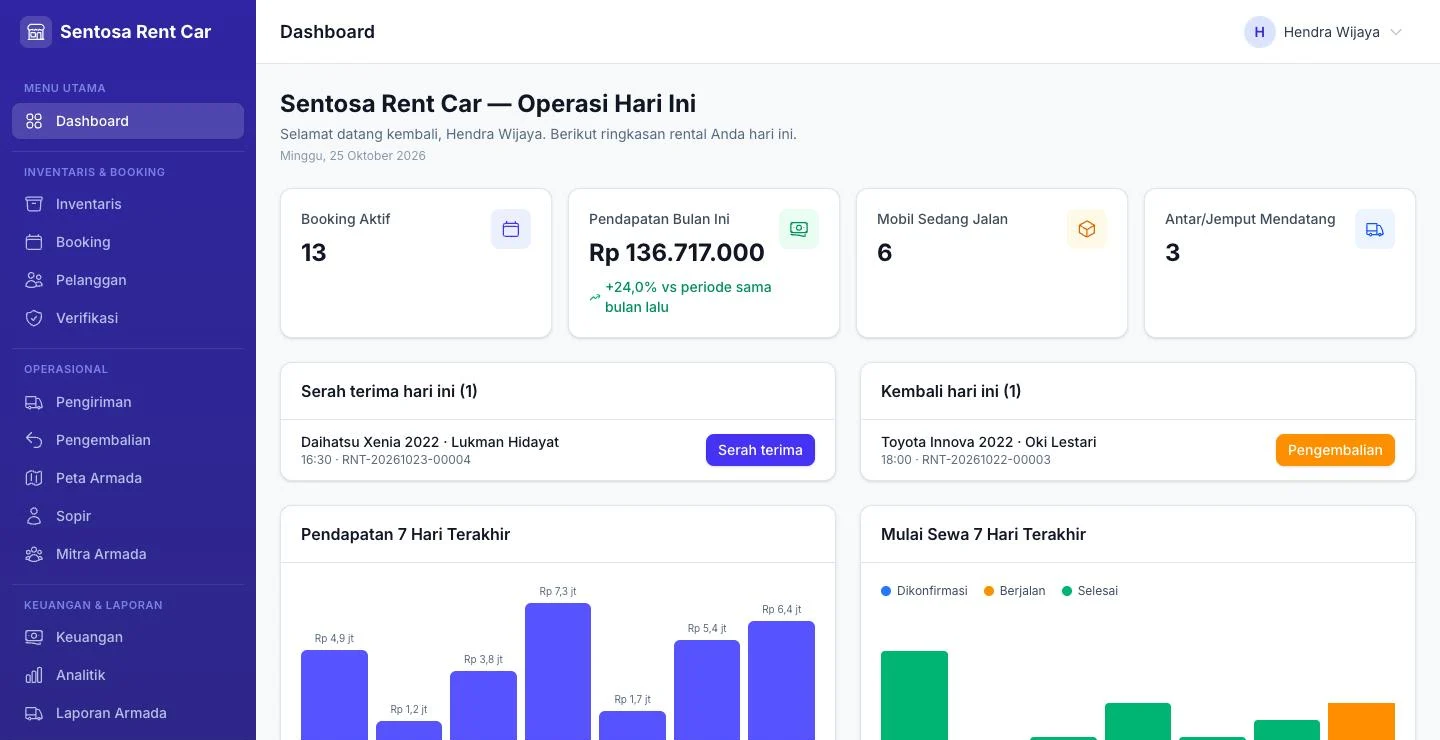
Task: Go to the Booking menu item
Action: [x=128, y=242]
